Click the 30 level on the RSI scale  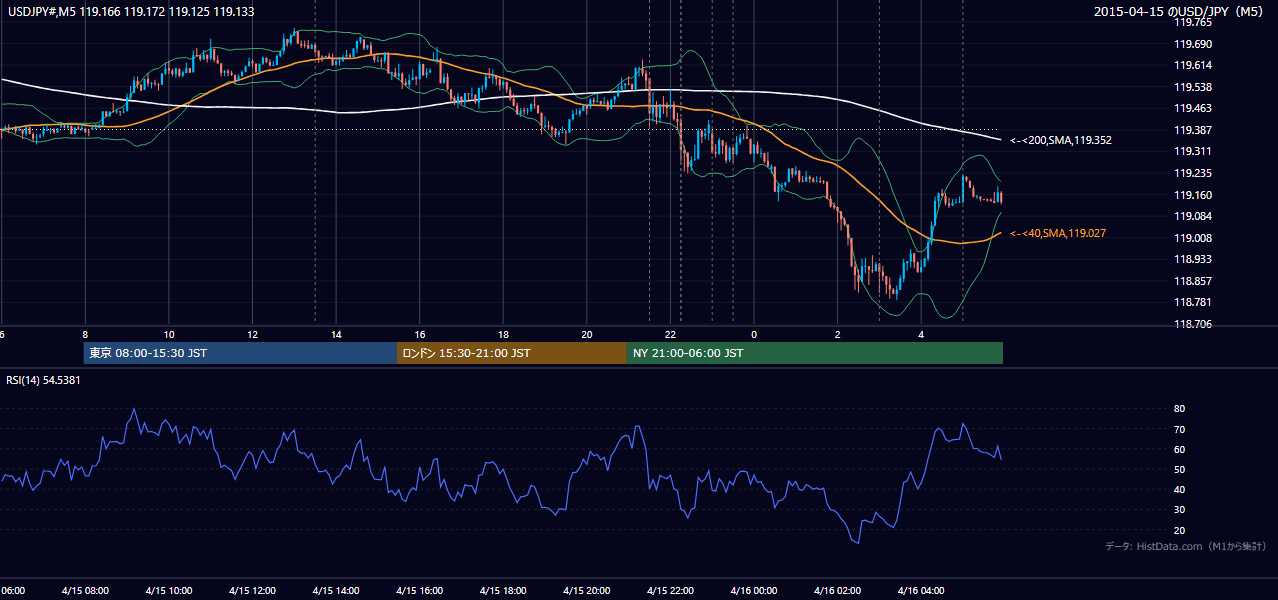tap(1180, 510)
